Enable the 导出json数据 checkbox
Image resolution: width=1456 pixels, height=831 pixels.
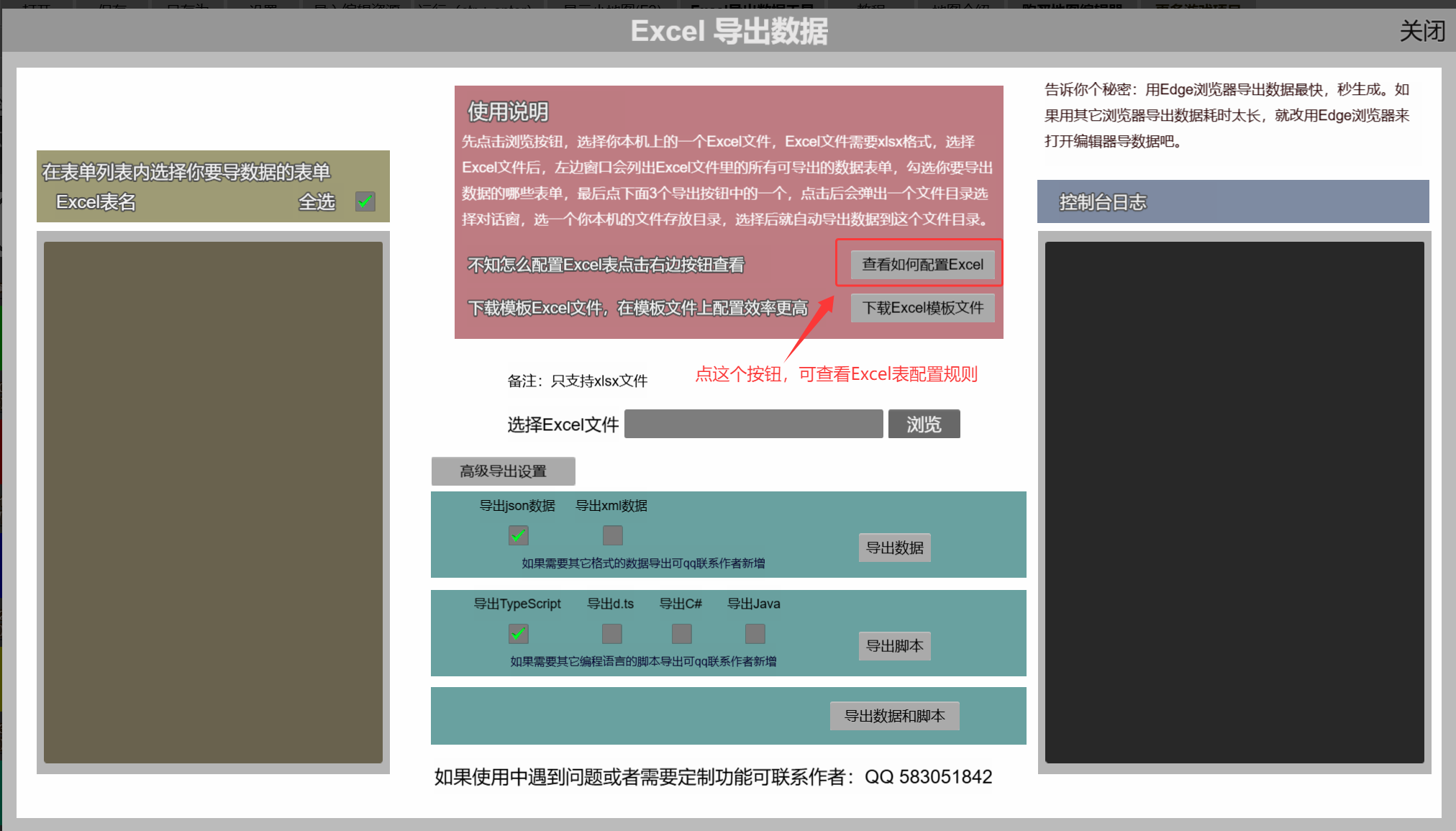(518, 535)
